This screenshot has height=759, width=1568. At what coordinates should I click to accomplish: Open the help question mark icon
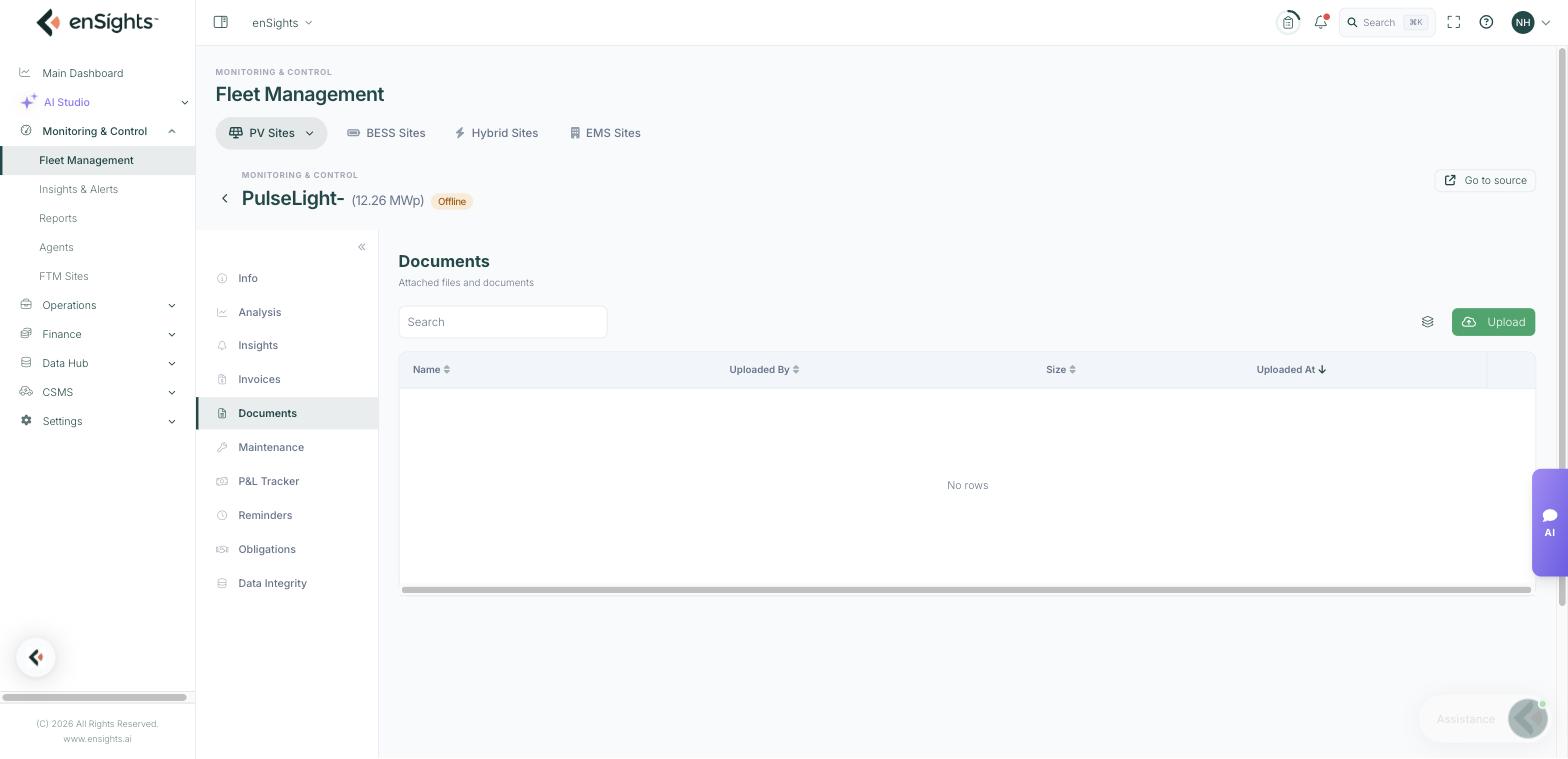point(1486,22)
